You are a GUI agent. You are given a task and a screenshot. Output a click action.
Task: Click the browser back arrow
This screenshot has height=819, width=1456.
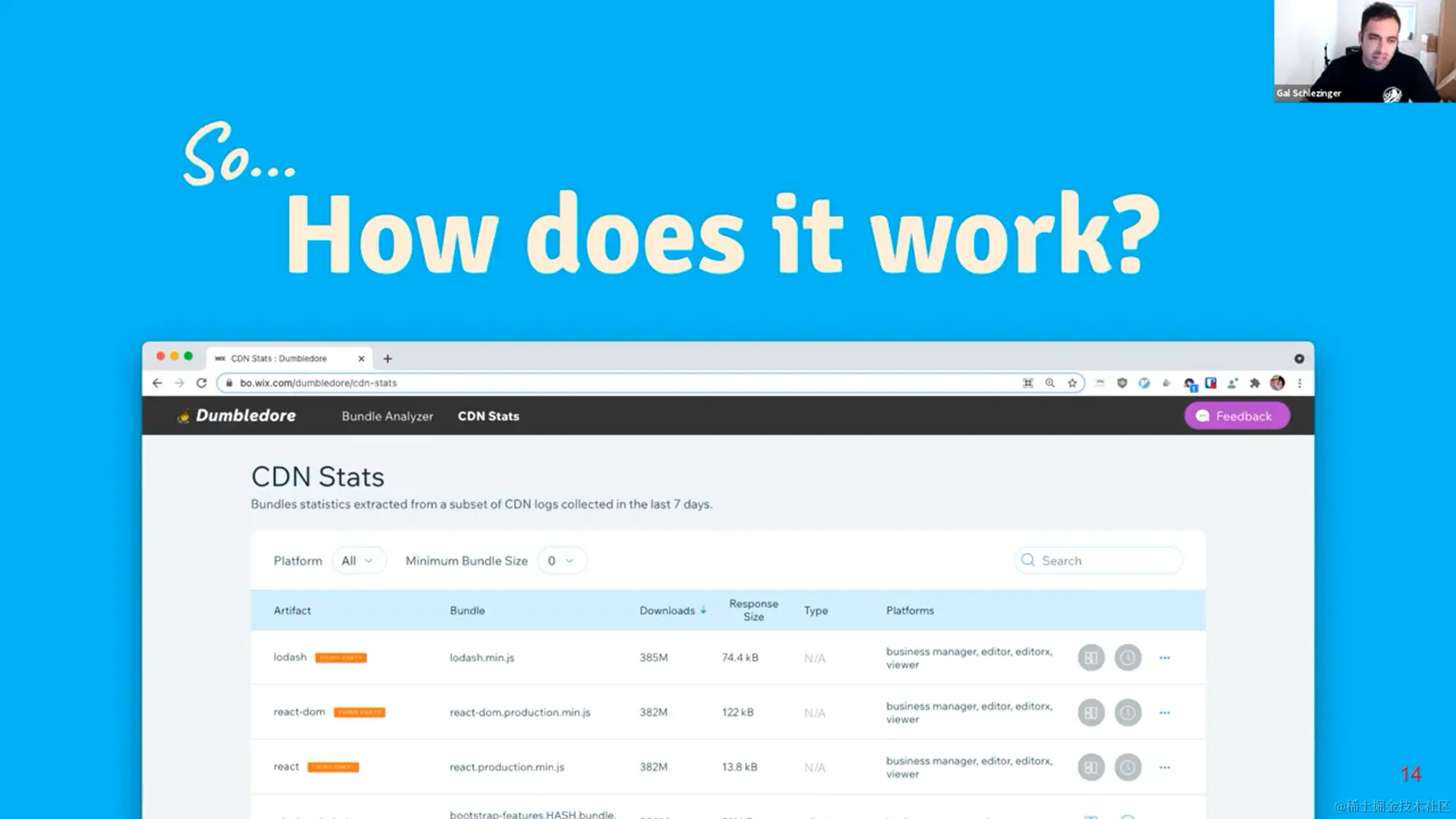(x=157, y=383)
